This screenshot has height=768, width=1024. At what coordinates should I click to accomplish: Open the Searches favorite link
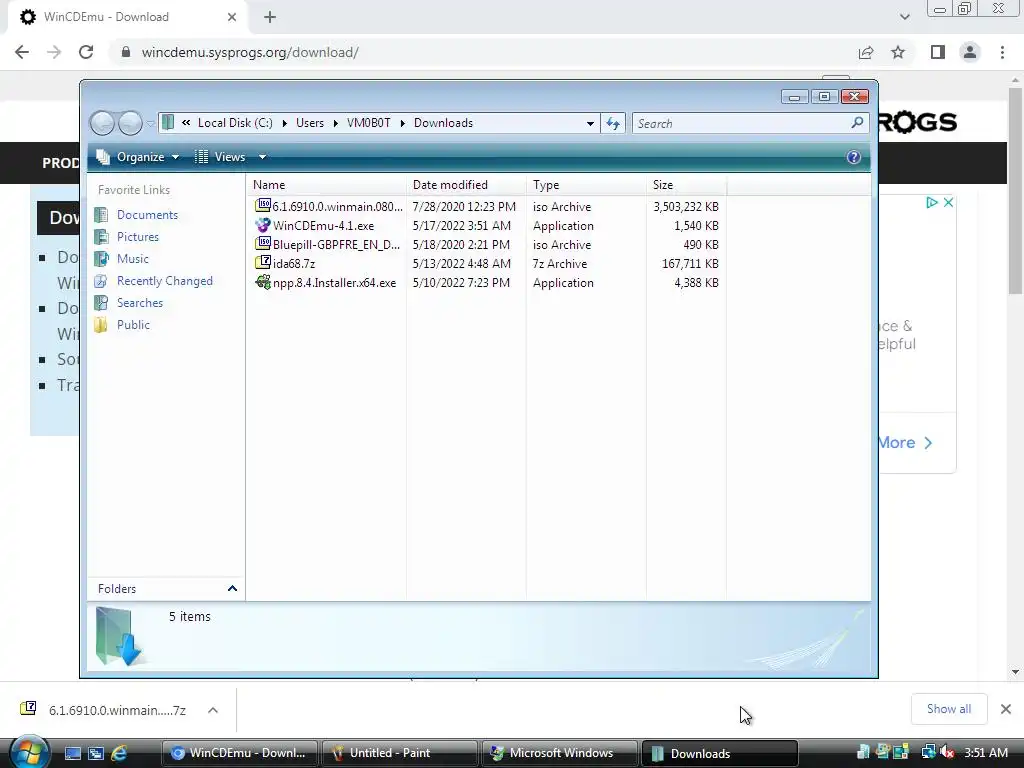[x=140, y=302]
